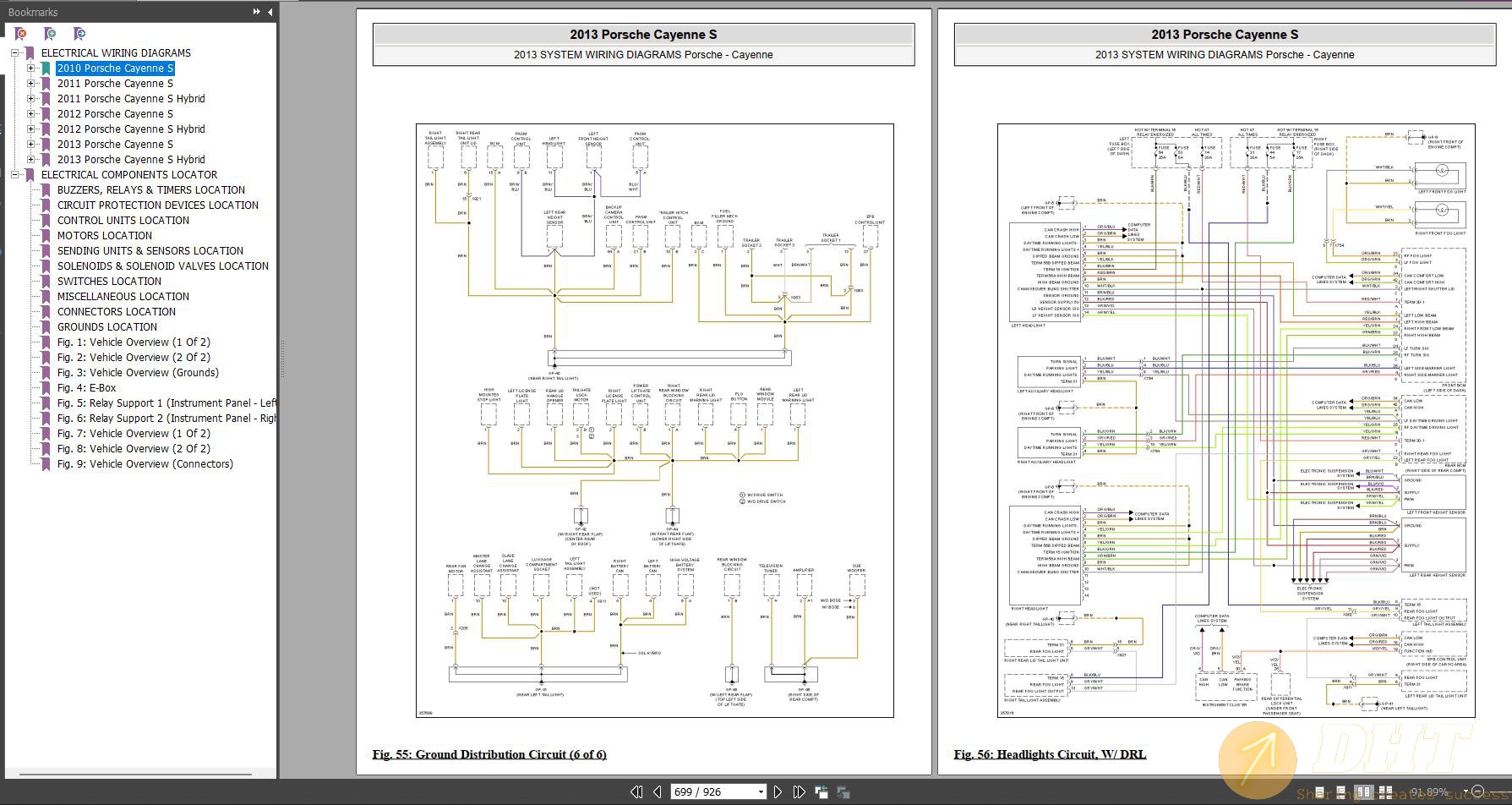Screen dimensions: 1512x805
Task: Open Fig. 1: Vehicle Overview (1 Of 2)
Action: pyautogui.click(x=134, y=342)
